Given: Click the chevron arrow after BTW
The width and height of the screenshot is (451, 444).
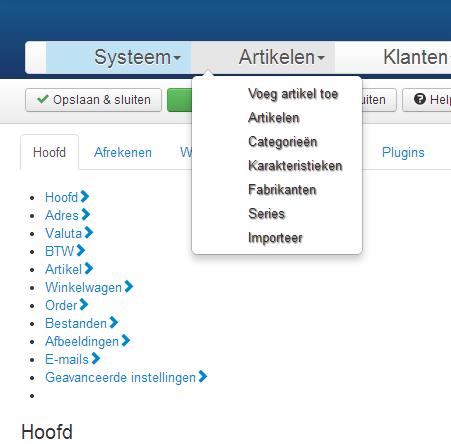Looking at the screenshot, I should click(x=81, y=251).
